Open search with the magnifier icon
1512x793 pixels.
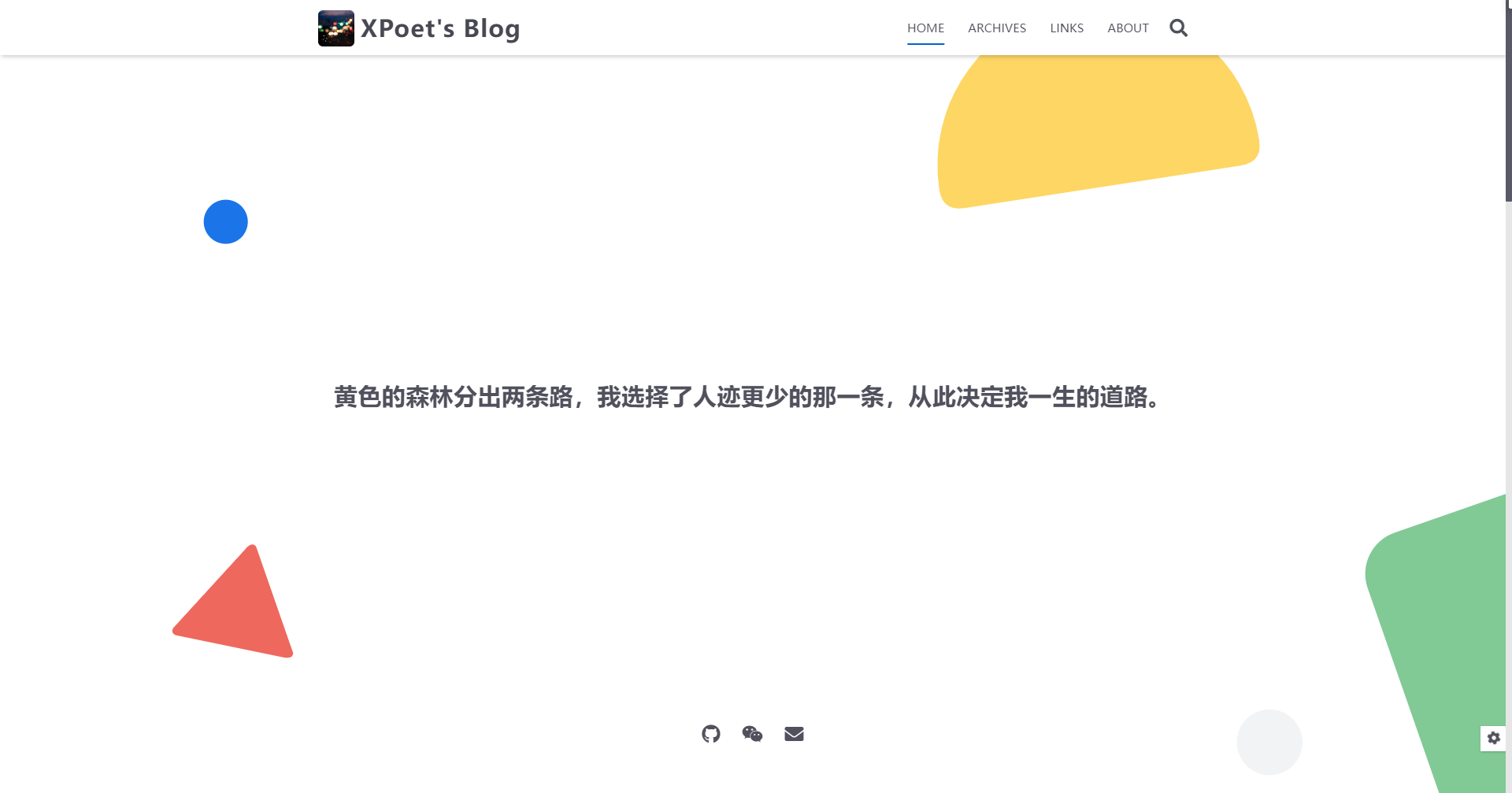pyautogui.click(x=1178, y=28)
